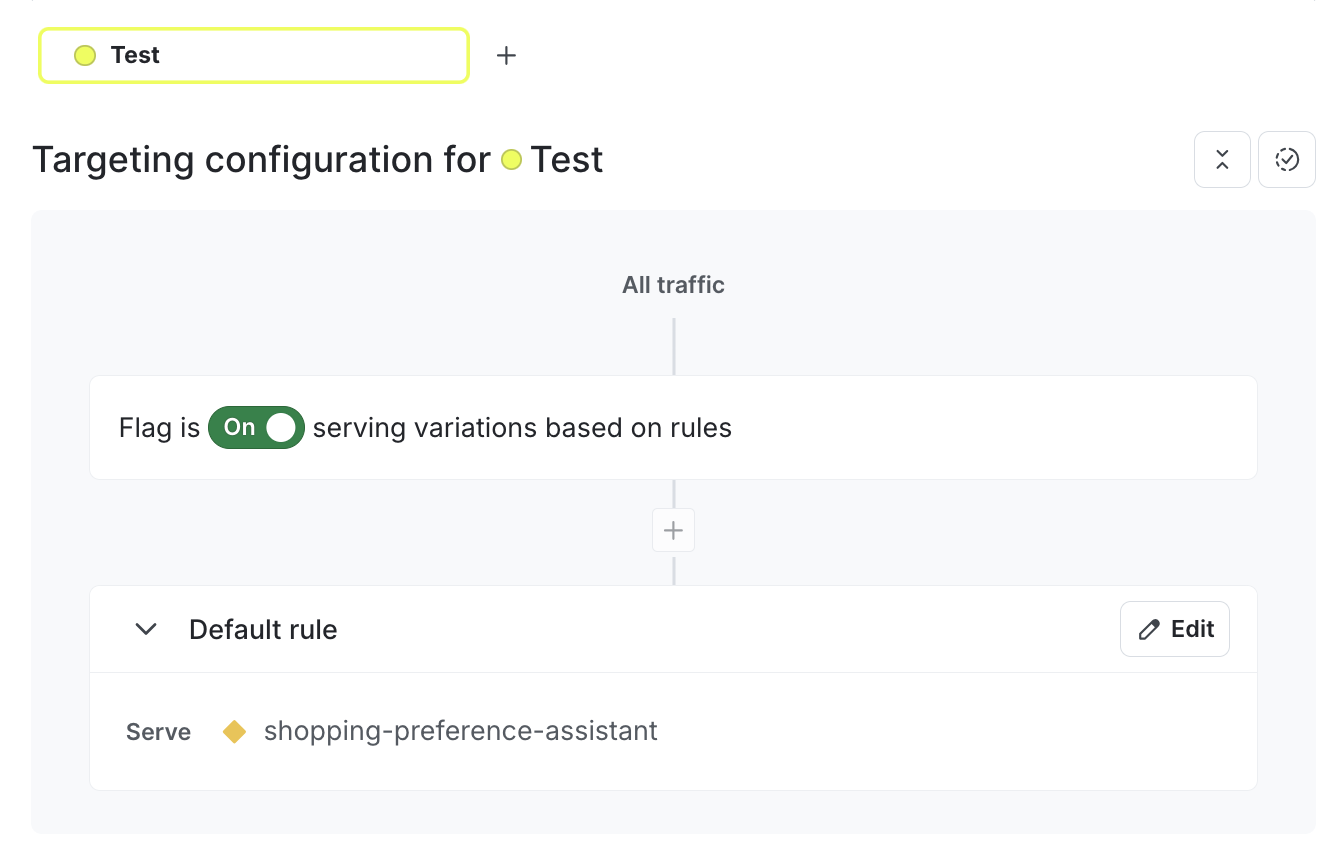This screenshot has width=1338, height=854.
Task: Toggle the On switch in the flag card
Action: 256,427
